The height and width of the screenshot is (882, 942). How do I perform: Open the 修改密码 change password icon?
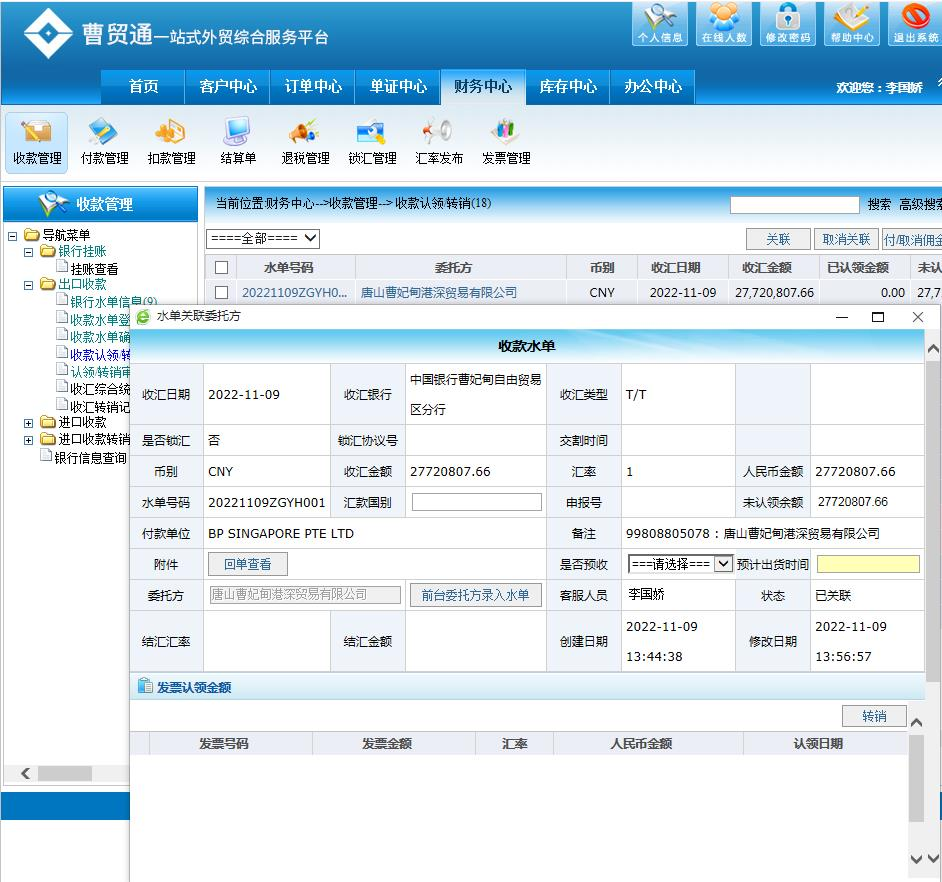(x=788, y=23)
